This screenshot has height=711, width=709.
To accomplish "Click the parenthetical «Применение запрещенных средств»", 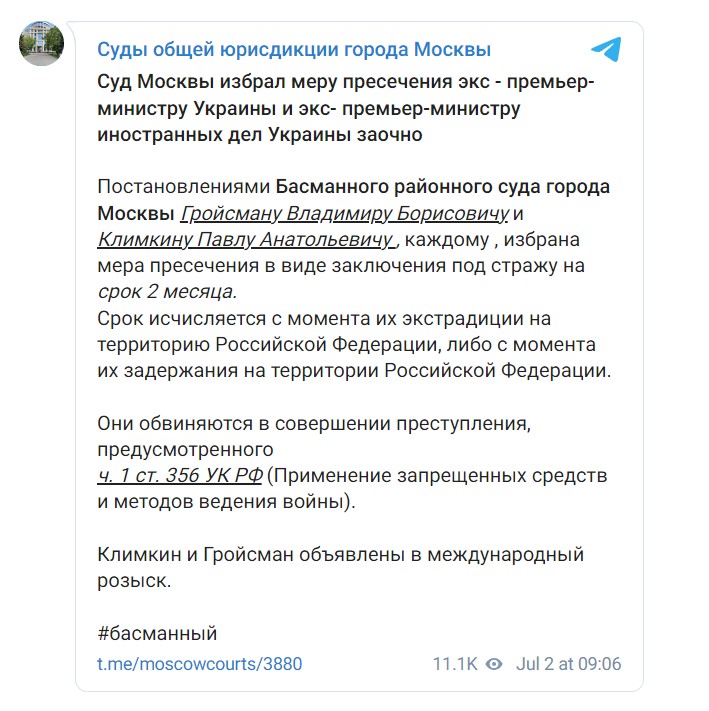I will pyautogui.click(x=440, y=475).
